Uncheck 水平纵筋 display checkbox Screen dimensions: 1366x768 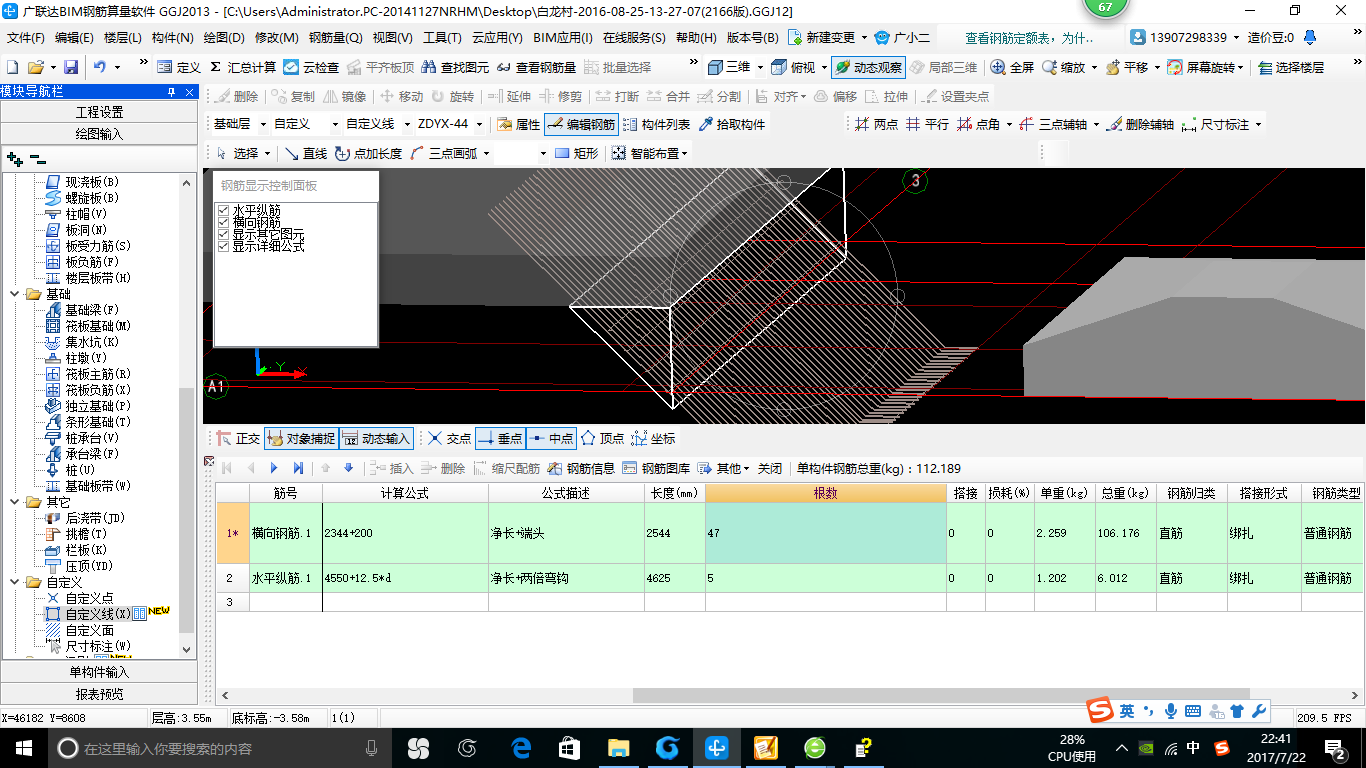(x=224, y=210)
